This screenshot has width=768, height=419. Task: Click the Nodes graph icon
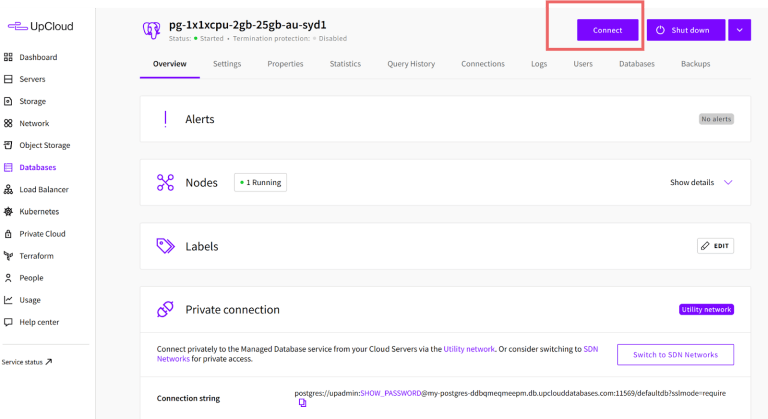[166, 182]
